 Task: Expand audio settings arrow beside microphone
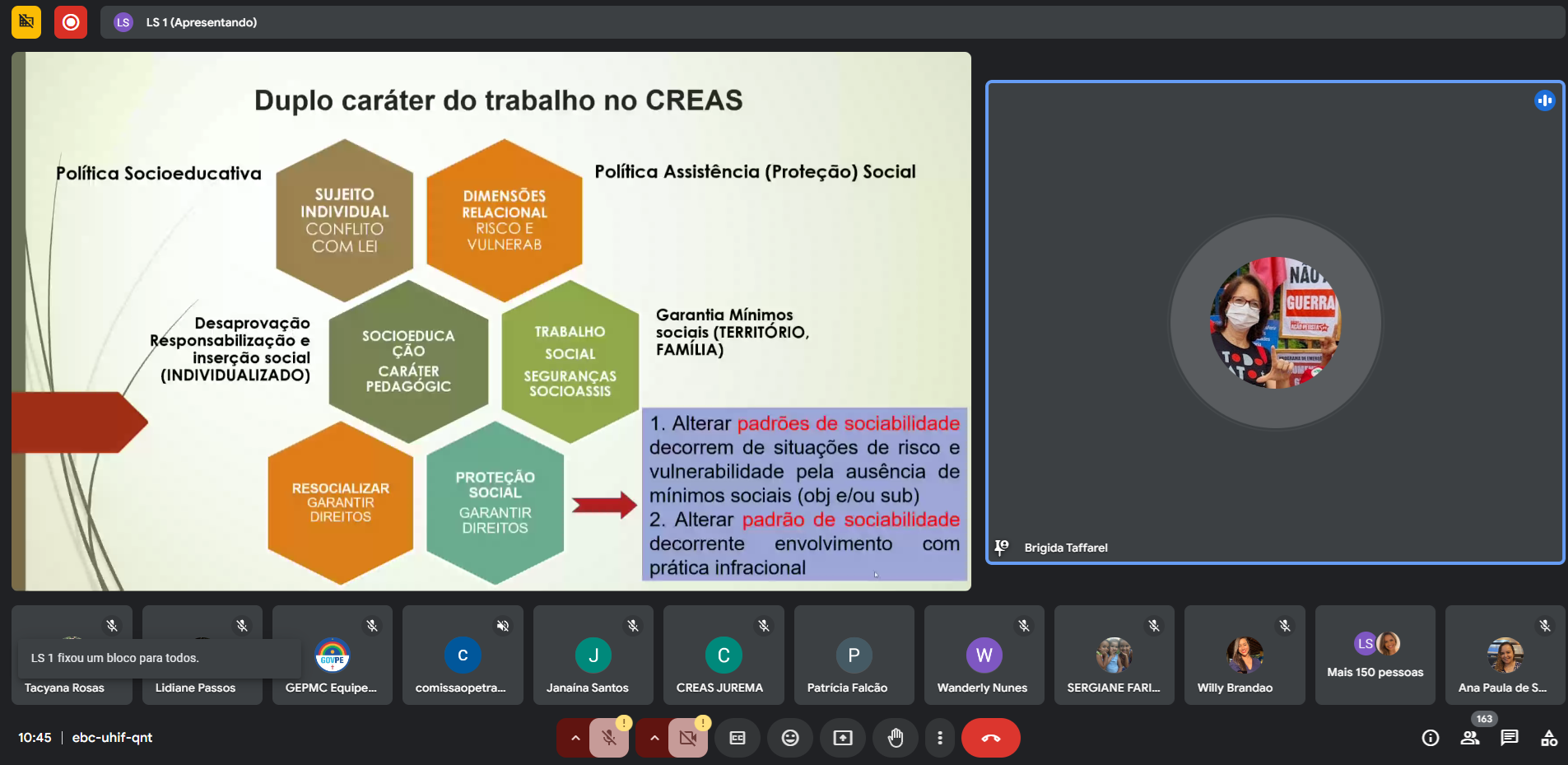point(575,738)
